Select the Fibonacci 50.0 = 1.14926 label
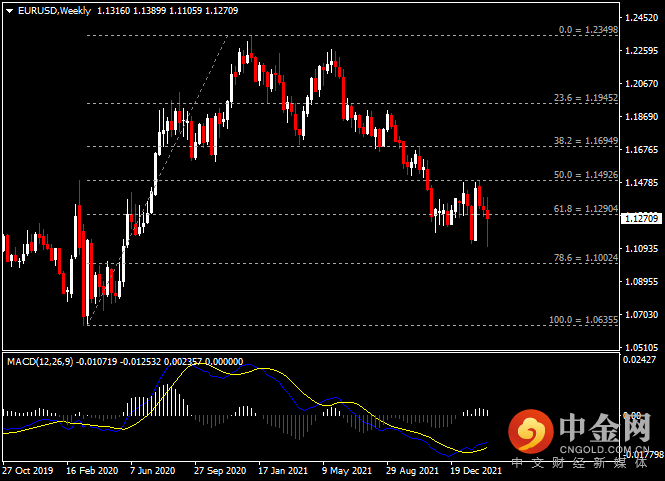The height and width of the screenshot is (481, 665). point(586,174)
